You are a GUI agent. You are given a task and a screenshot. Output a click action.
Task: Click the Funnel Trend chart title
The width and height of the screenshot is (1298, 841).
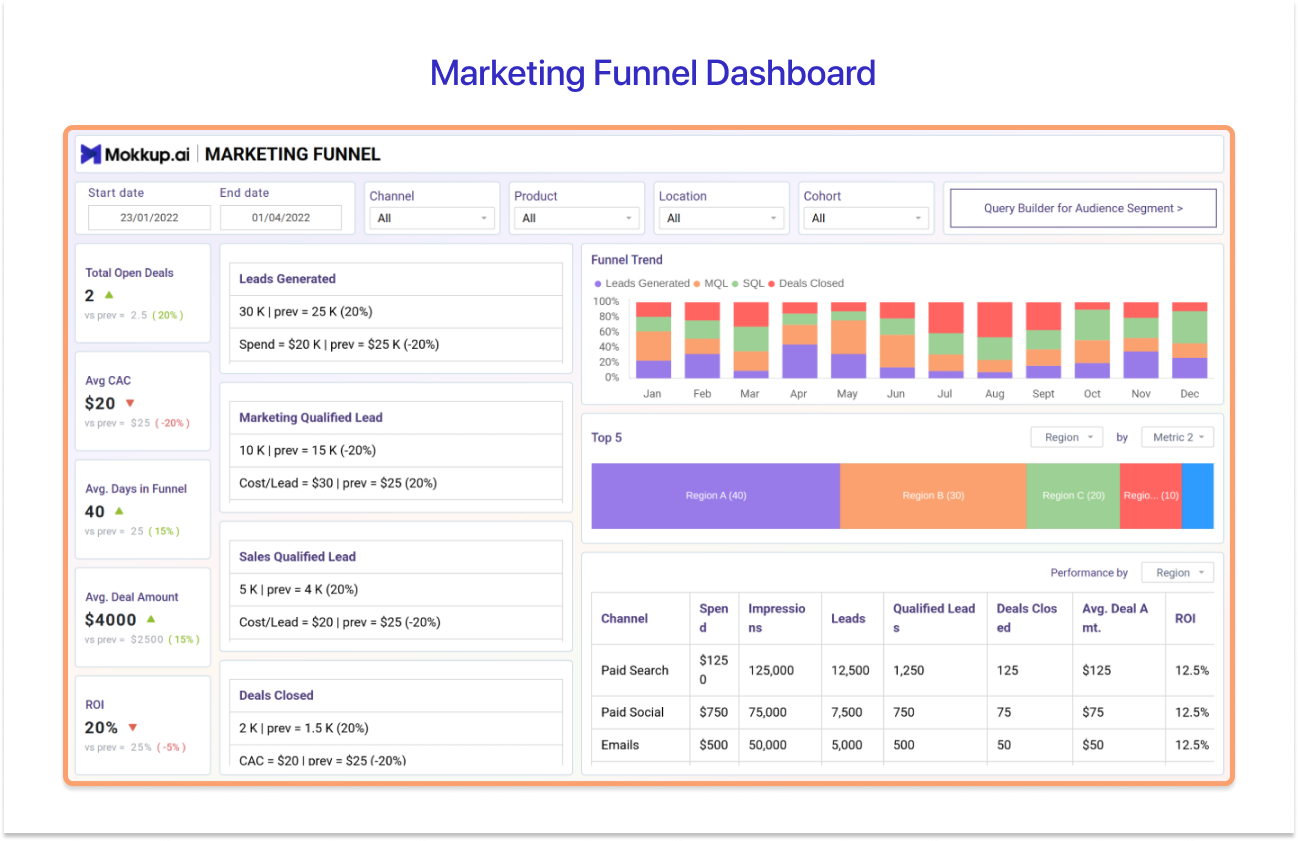(x=627, y=260)
